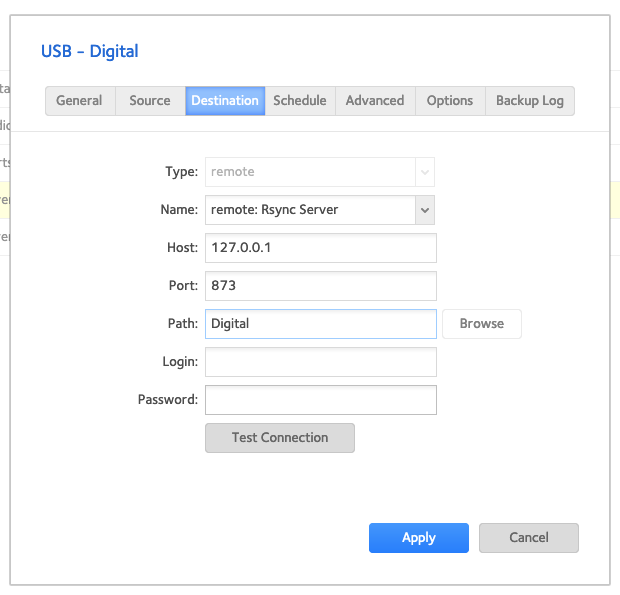Show the Options tab
The image size is (620, 595).
450,101
